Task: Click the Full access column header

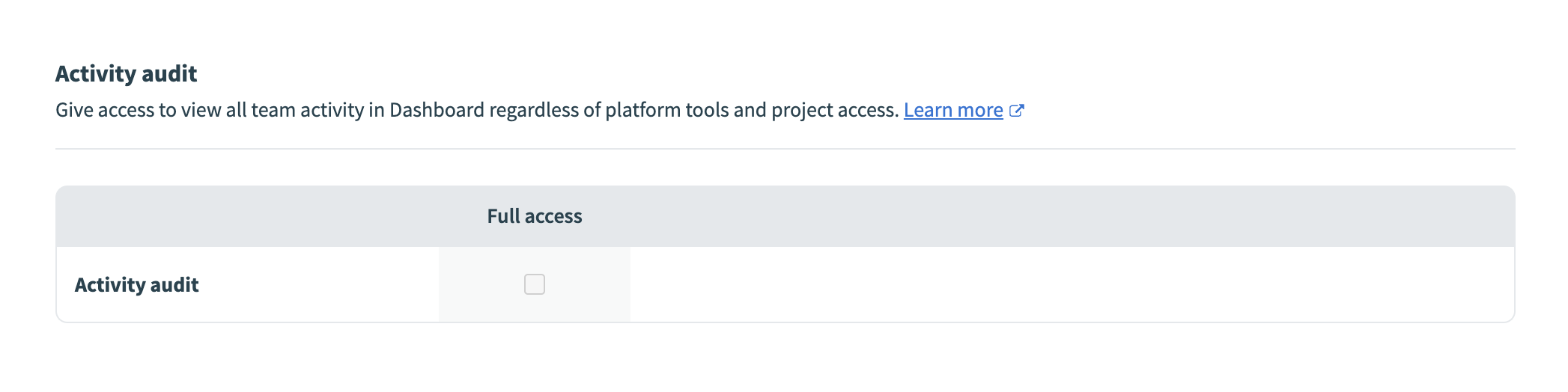Action: coord(534,216)
